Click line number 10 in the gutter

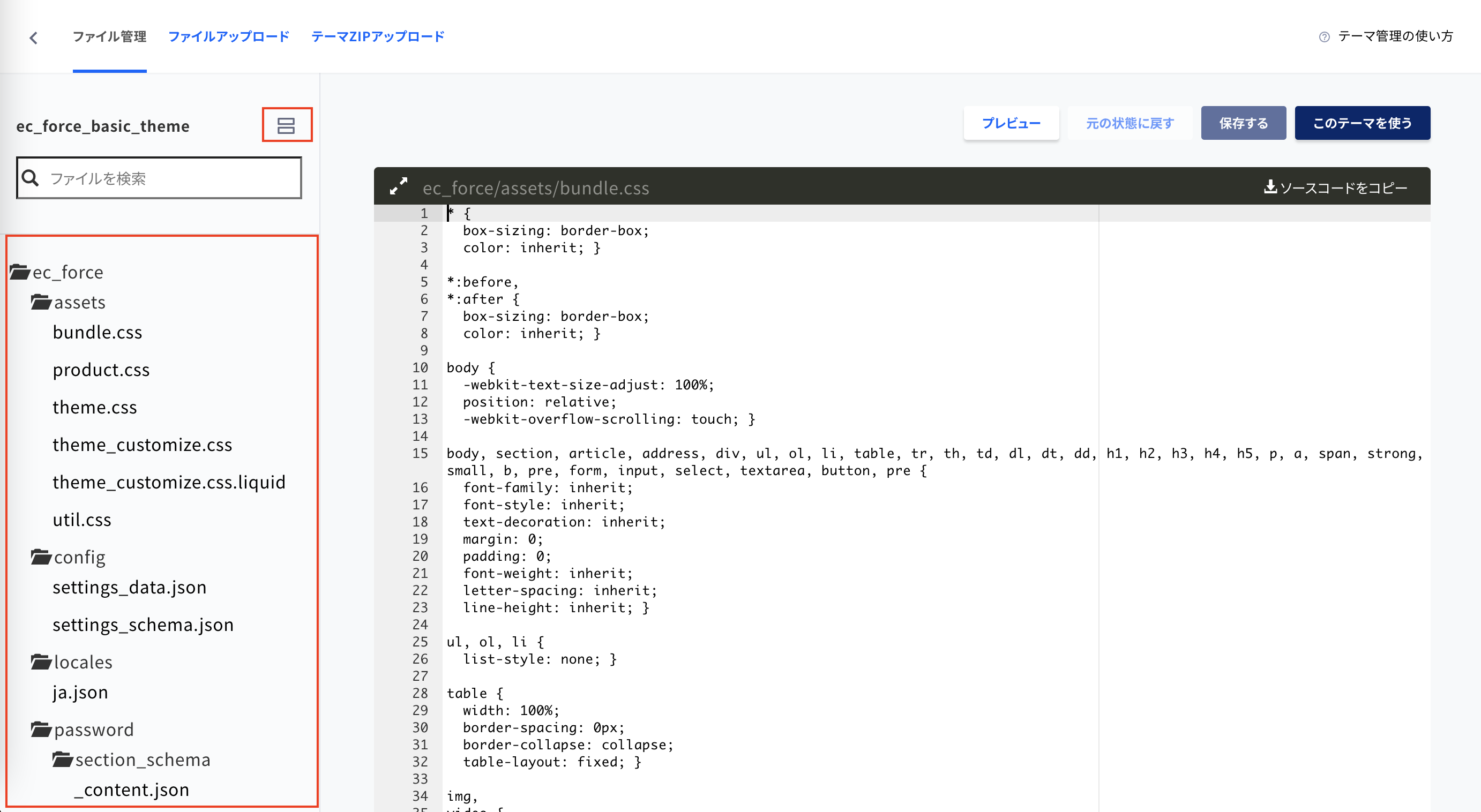tap(420, 367)
